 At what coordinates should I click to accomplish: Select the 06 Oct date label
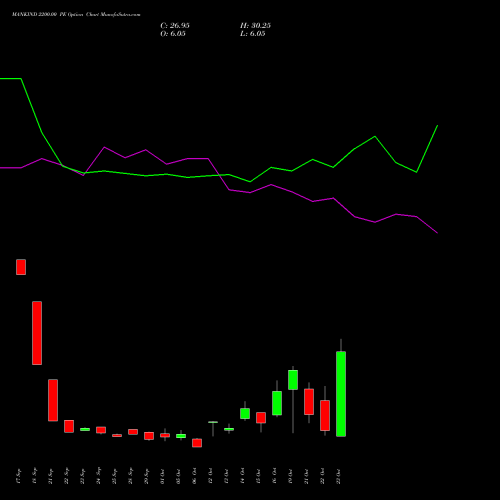[194, 476]
